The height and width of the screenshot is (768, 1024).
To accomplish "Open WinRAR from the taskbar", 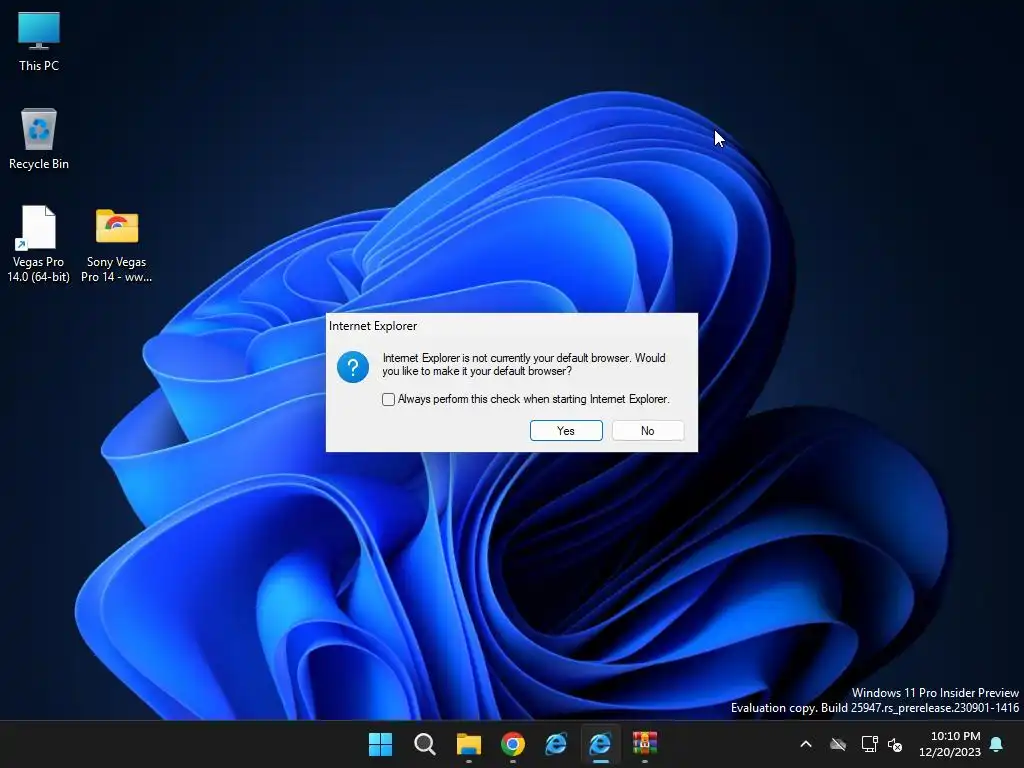I will 645,744.
